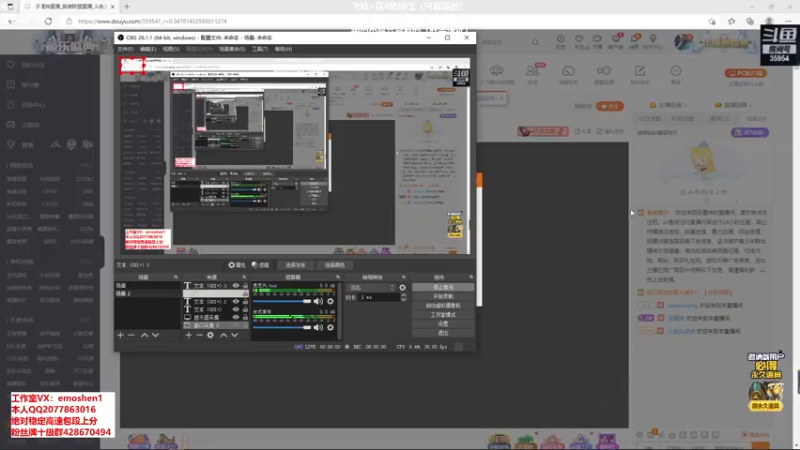Select the first scene in scenes list

(147, 286)
